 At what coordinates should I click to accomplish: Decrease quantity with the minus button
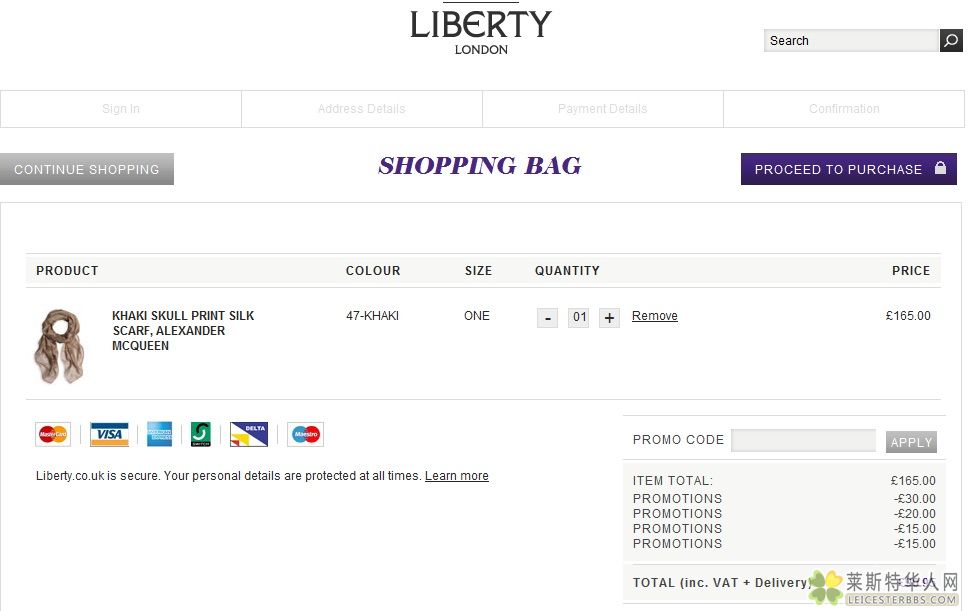point(548,318)
